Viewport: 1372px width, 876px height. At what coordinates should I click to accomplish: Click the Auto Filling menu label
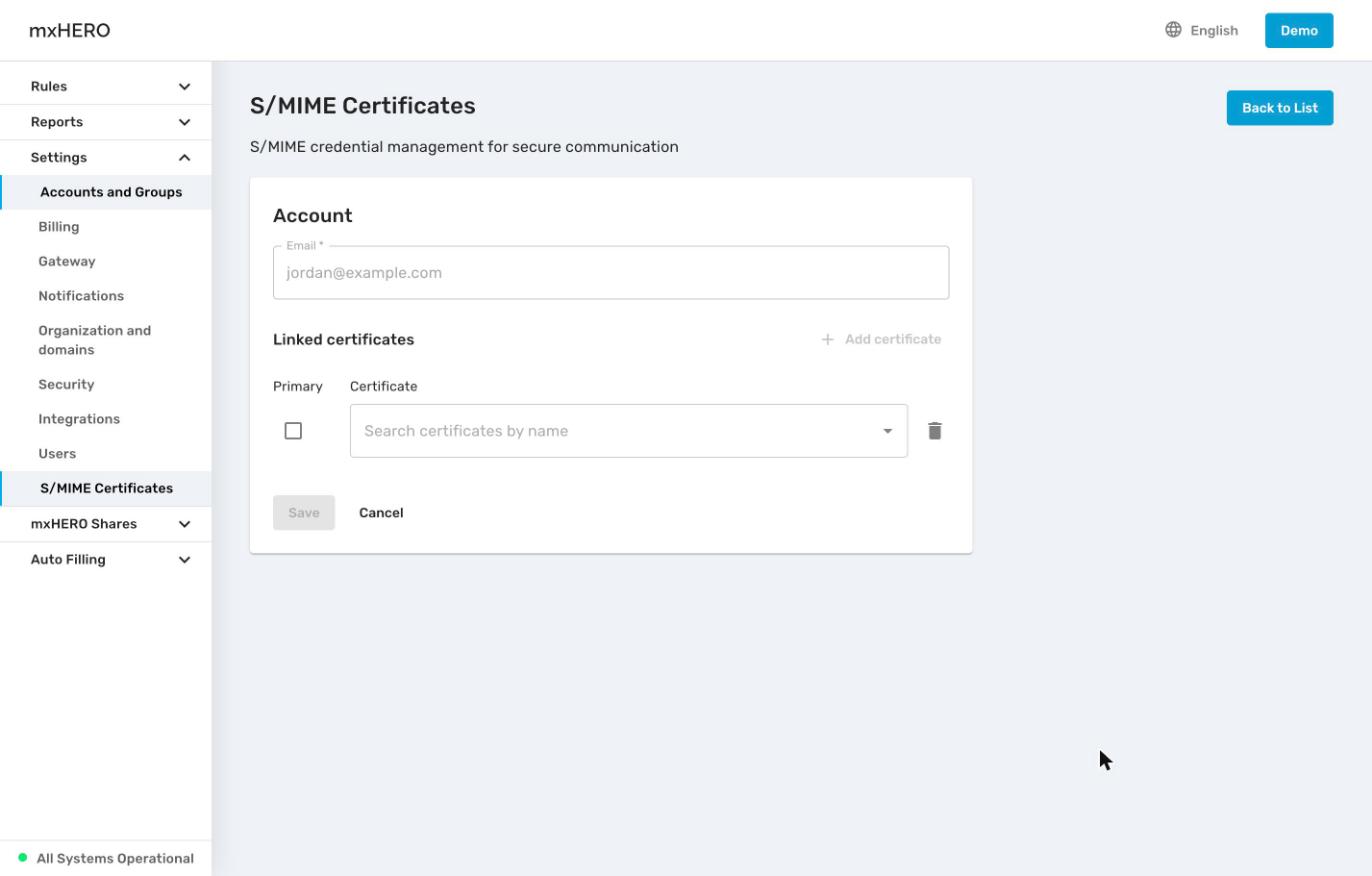(68, 560)
